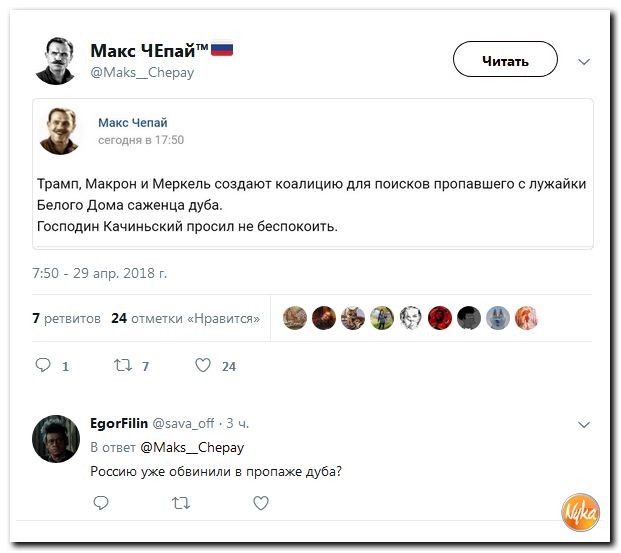Open the EgorFilin username link
The image size is (621, 553).
[x=119, y=424]
